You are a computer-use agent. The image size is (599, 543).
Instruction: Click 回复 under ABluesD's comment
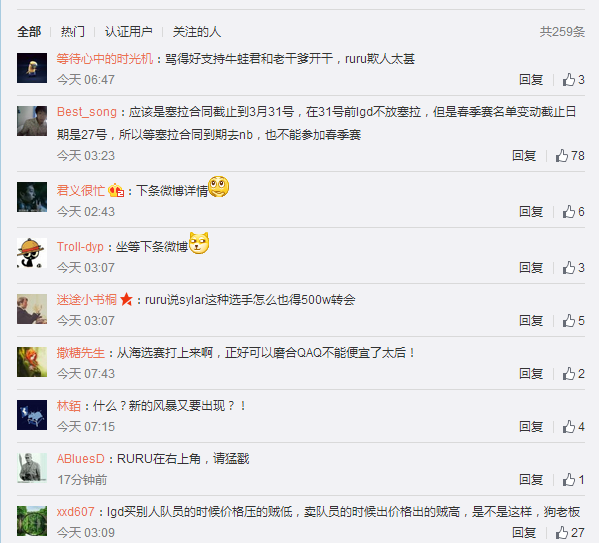tap(531, 479)
